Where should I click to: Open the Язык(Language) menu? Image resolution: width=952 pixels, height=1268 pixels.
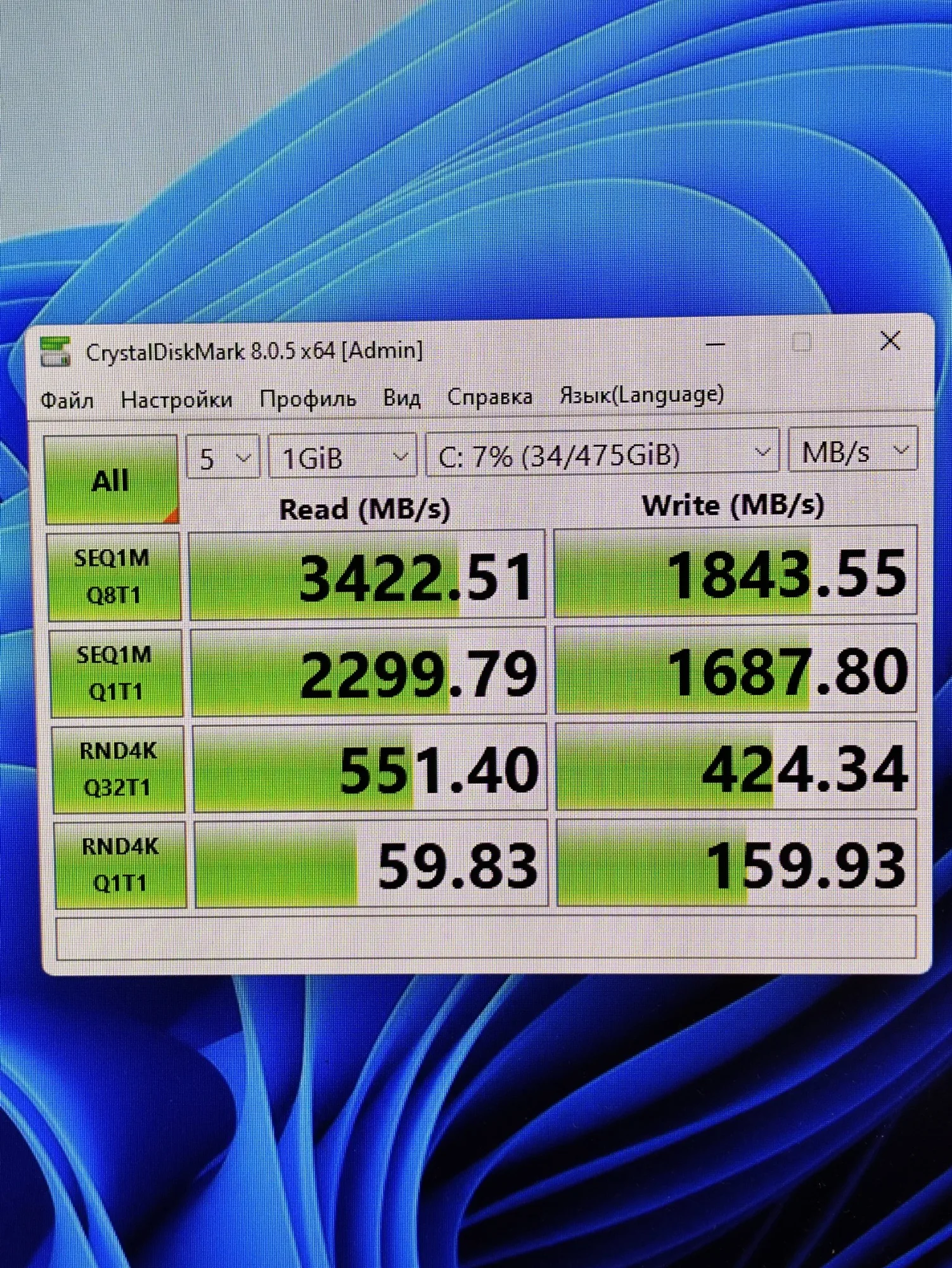pyautogui.click(x=641, y=395)
